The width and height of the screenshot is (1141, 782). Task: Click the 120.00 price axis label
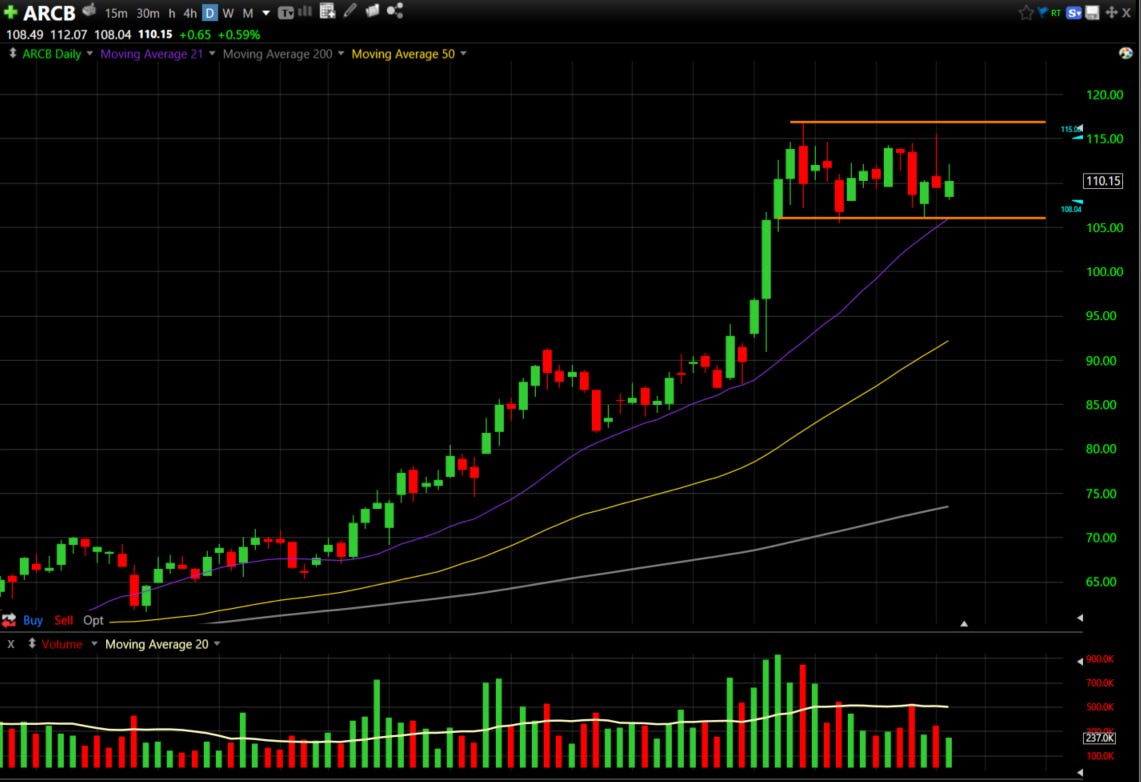point(1105,95)
